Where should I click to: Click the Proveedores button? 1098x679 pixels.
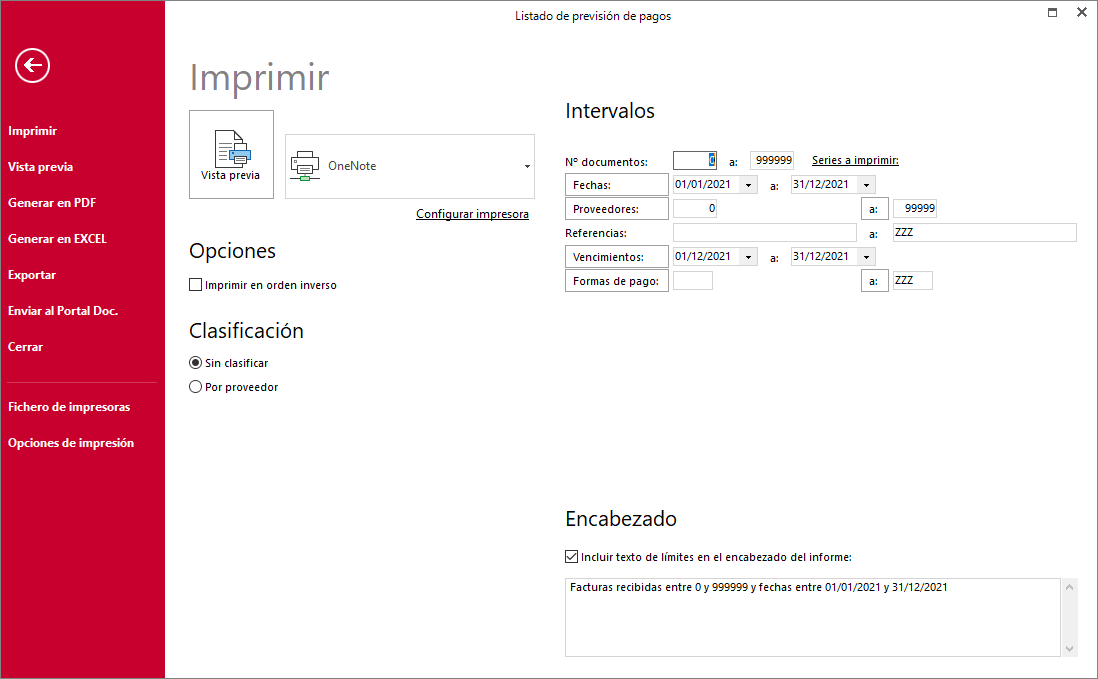point(617,209)
